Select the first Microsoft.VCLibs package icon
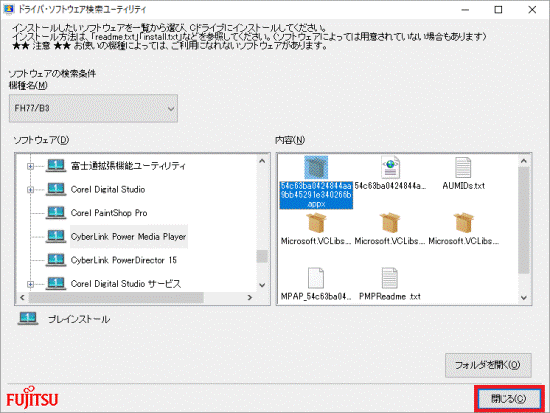 pos(317,223)
